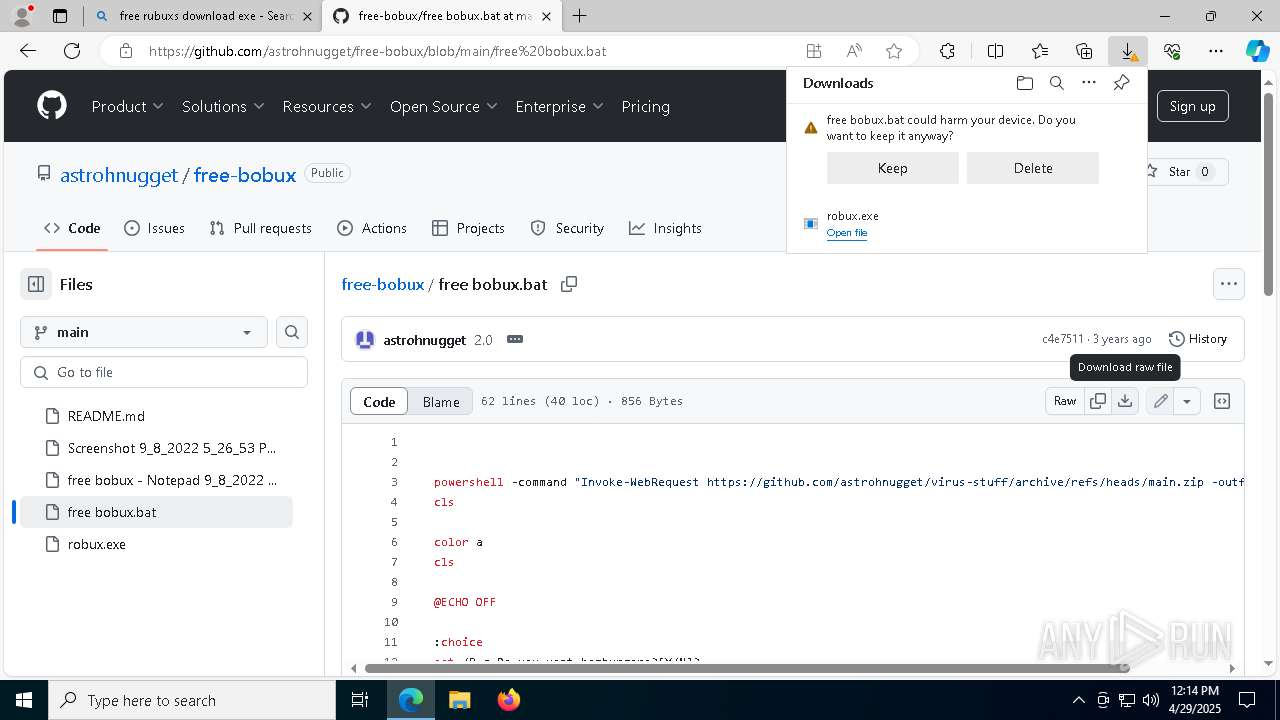This screenshot has width=1280, height=720.
Task: Keep the free bobux.bat download
Action: (893, 168)
